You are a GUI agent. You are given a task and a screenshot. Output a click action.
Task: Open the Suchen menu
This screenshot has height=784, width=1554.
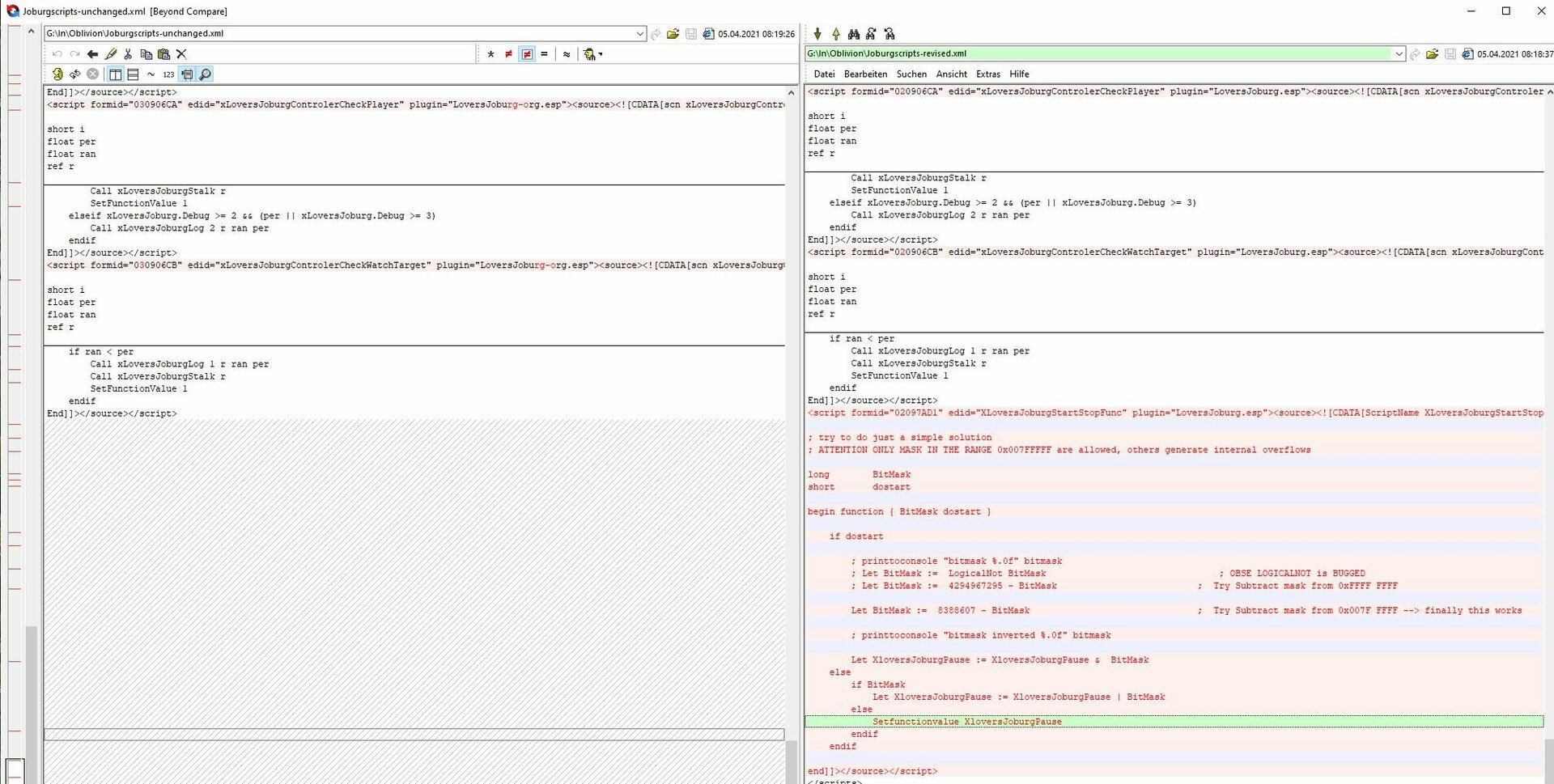point(911,74)
